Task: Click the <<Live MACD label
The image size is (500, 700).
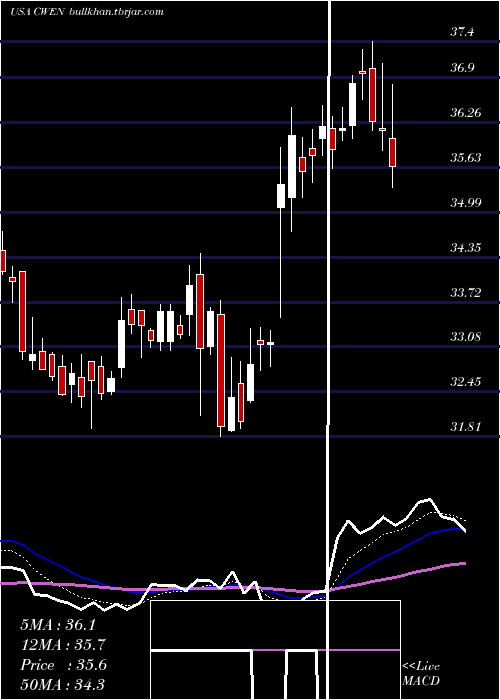Action: pyautogui.click(x=421, y=674)
